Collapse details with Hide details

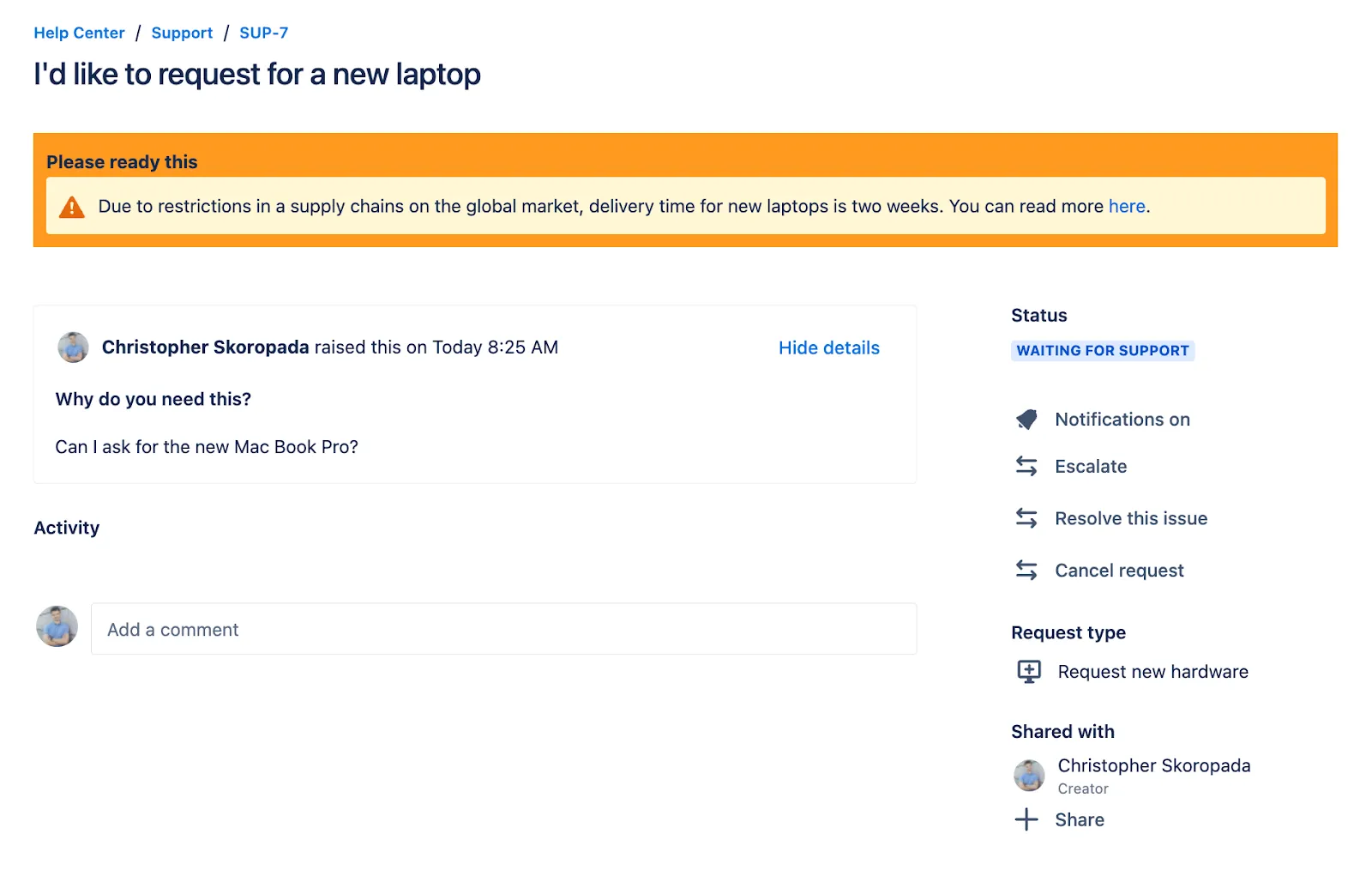[828, 347]
